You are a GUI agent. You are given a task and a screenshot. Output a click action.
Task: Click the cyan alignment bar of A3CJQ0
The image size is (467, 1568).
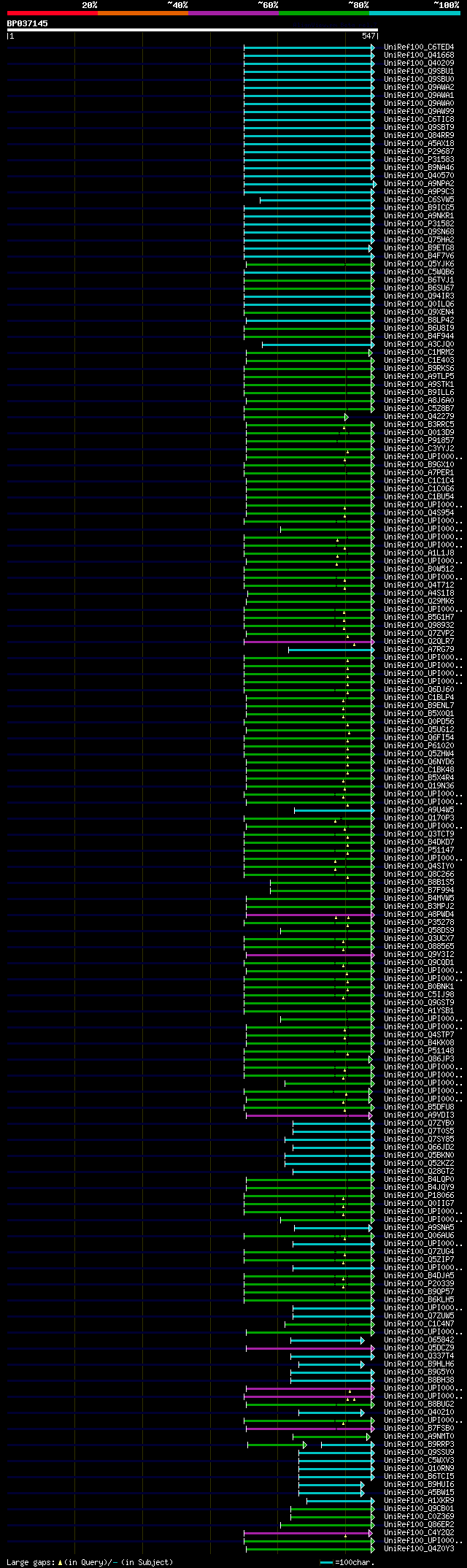318,344
